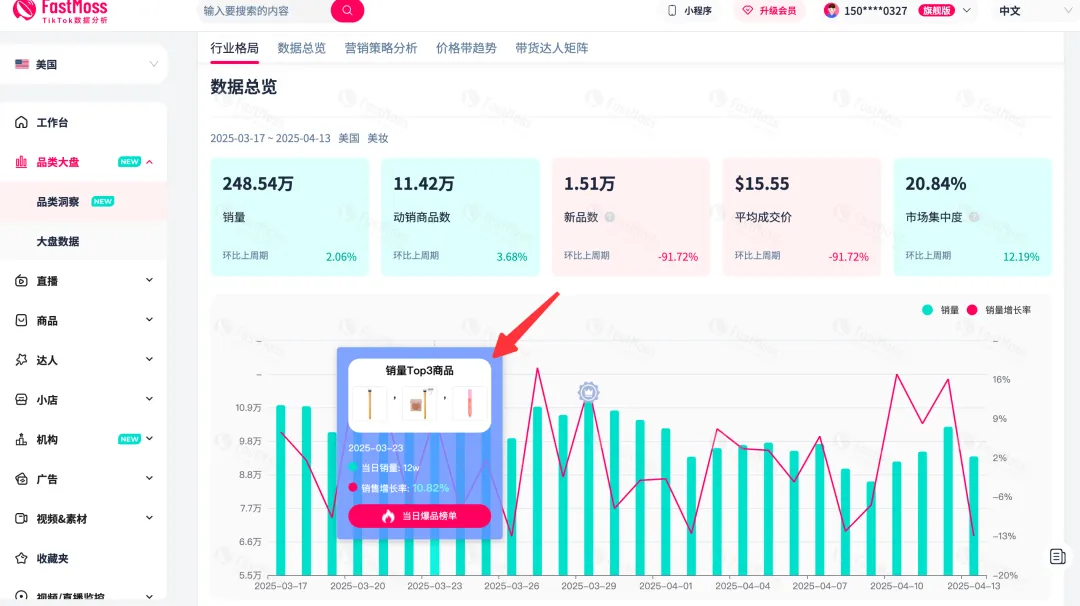
Task: Open the floating document icon at right
Action: 1058,556
